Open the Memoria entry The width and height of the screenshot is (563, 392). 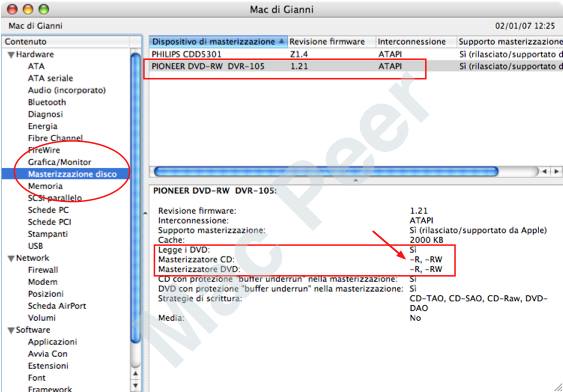tap(45, 186)
